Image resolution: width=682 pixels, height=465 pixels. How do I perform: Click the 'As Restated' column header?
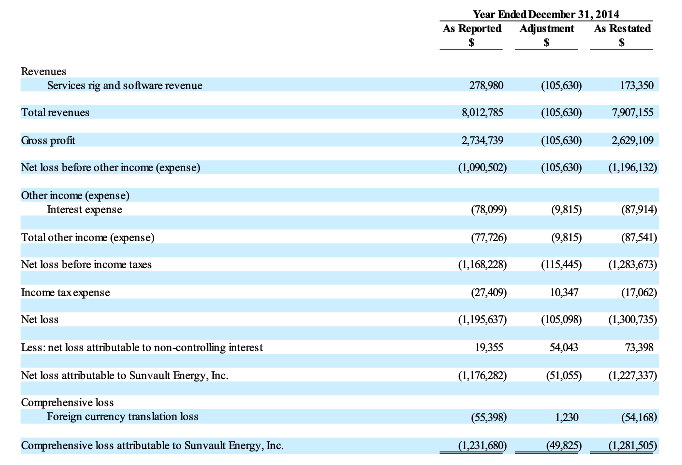coord(622,29)
